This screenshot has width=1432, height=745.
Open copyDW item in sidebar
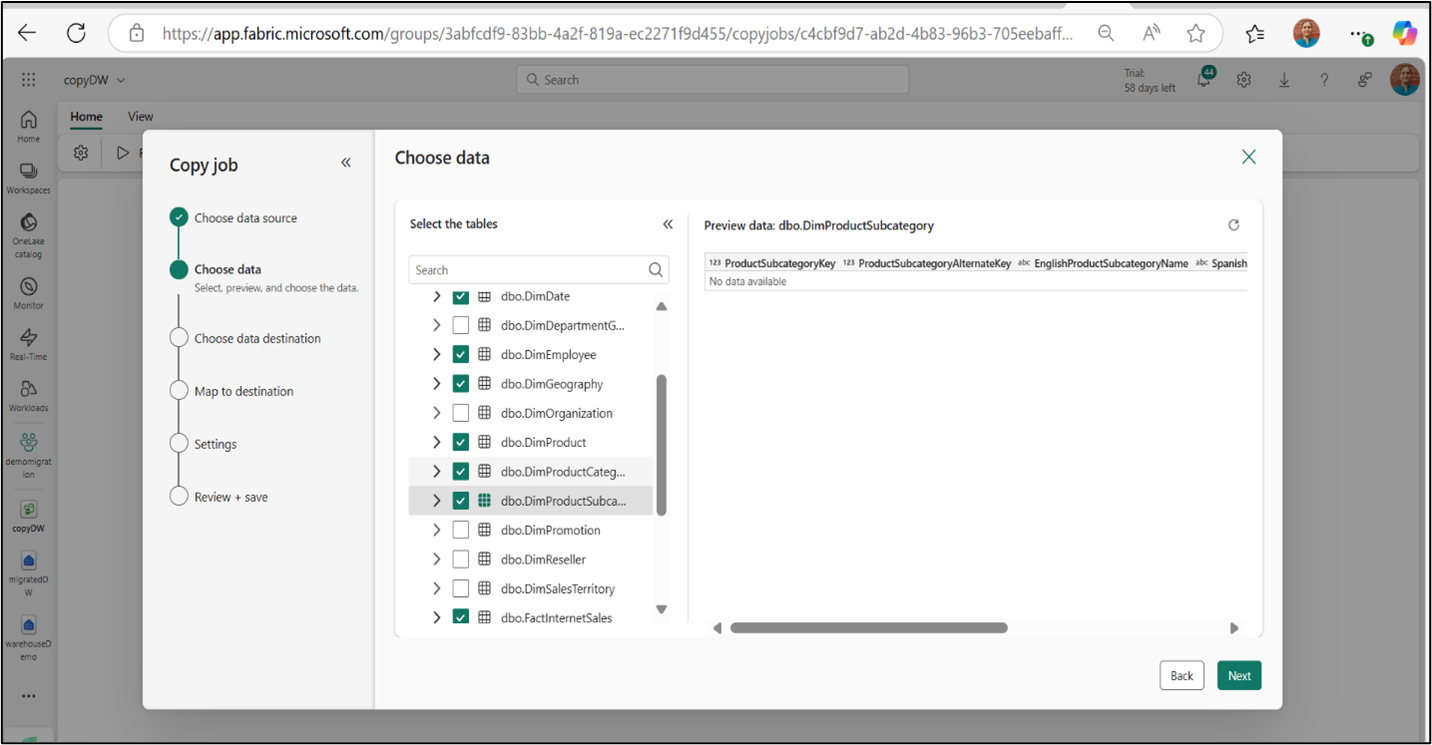pos(28,517)
